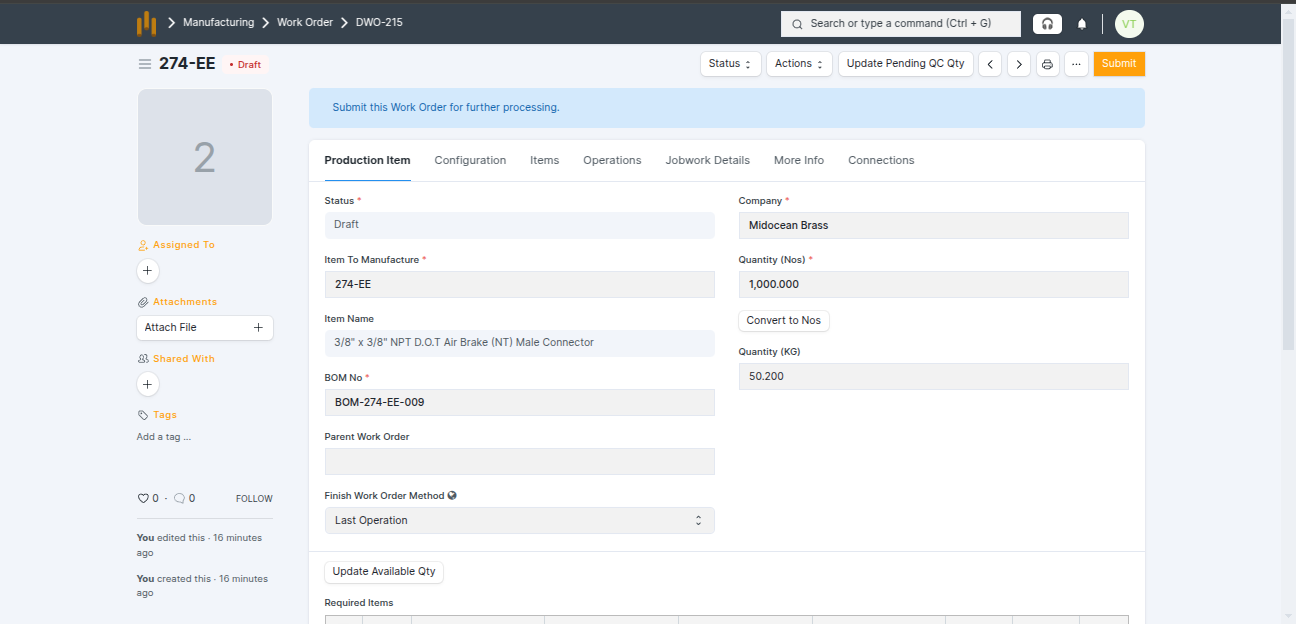This screenshot has height=624, width=1296.
Task: Click the app logo home icon
Action: pos(146,23)
